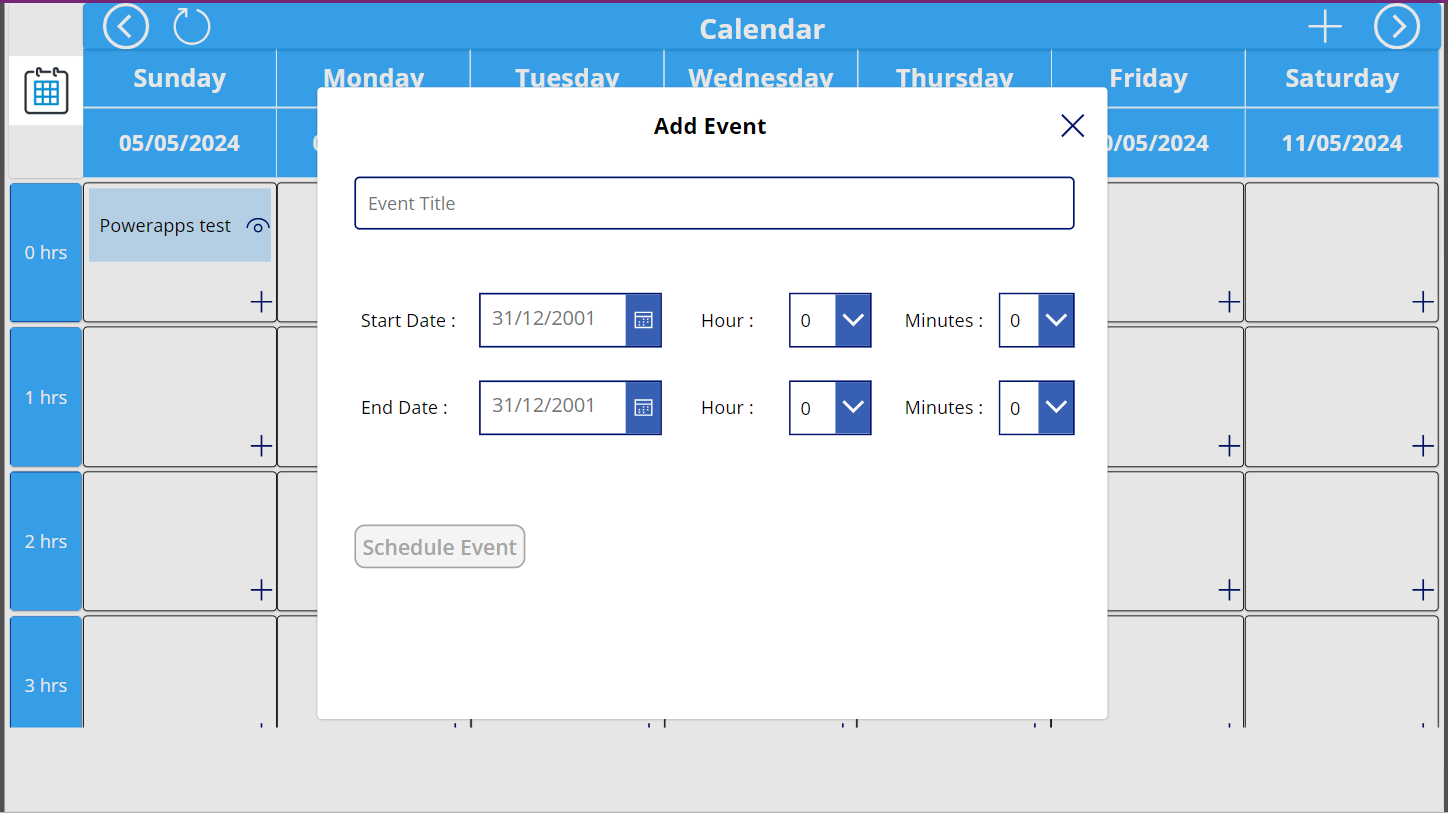Open the Start Date calendar picker icon
The image size is (1448, 813).
tap(643, 320)
